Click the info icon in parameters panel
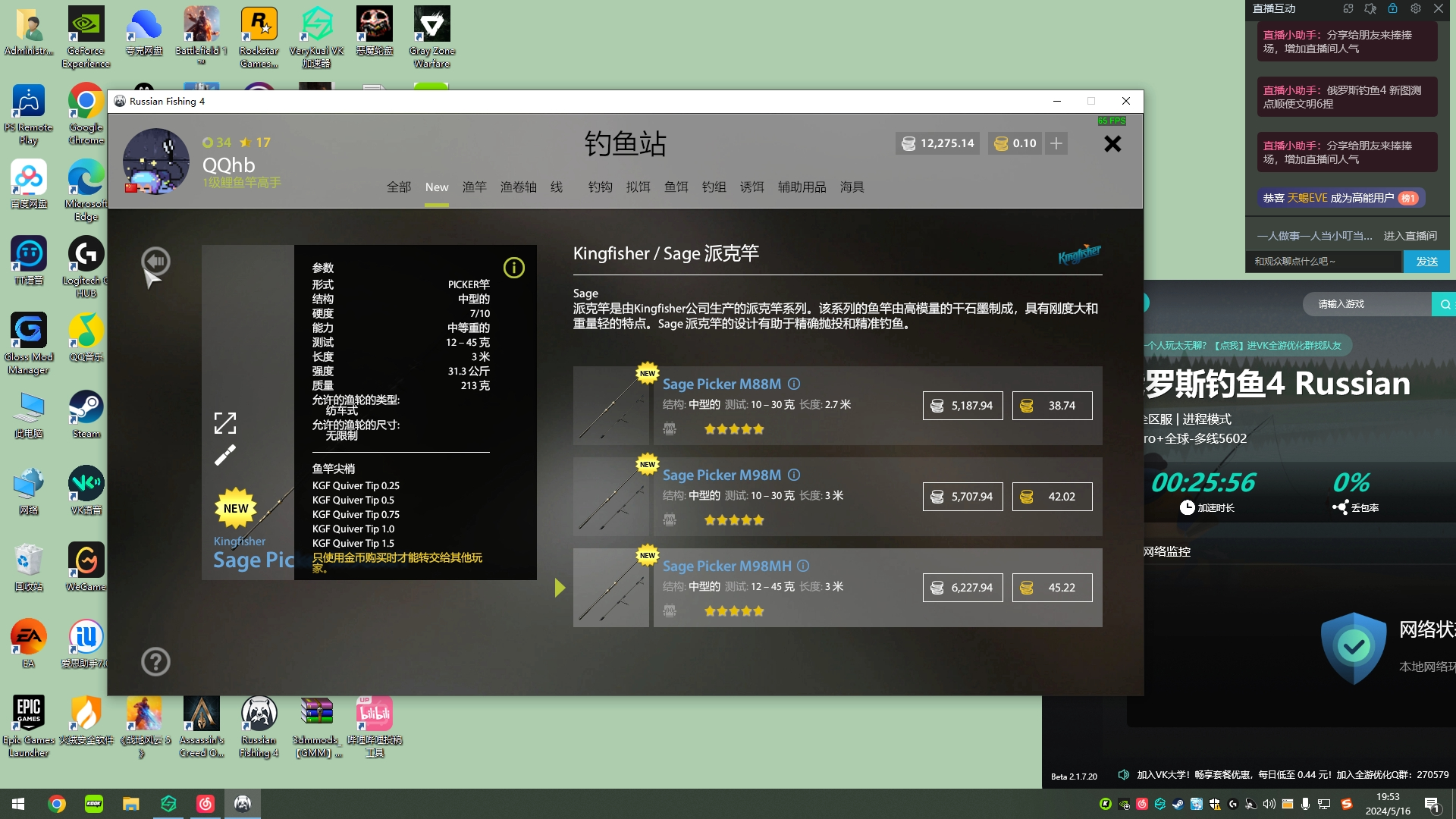The width and height of the screenshot is (1456, 819). pos(513,268)
